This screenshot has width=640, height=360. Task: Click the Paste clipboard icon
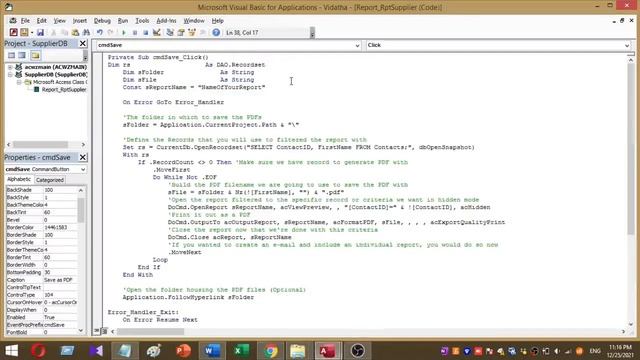click(x=76, y=32)
